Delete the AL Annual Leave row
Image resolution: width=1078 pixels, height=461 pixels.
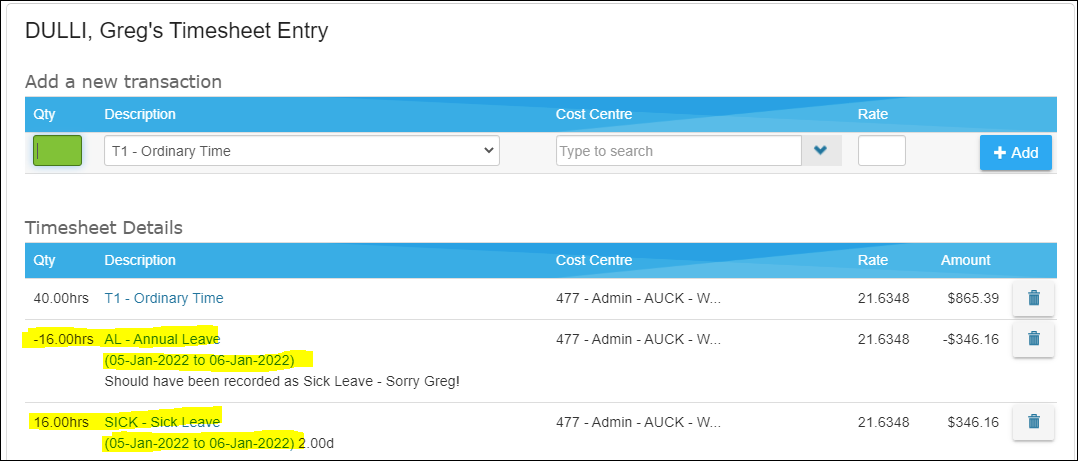(1033, 339)
